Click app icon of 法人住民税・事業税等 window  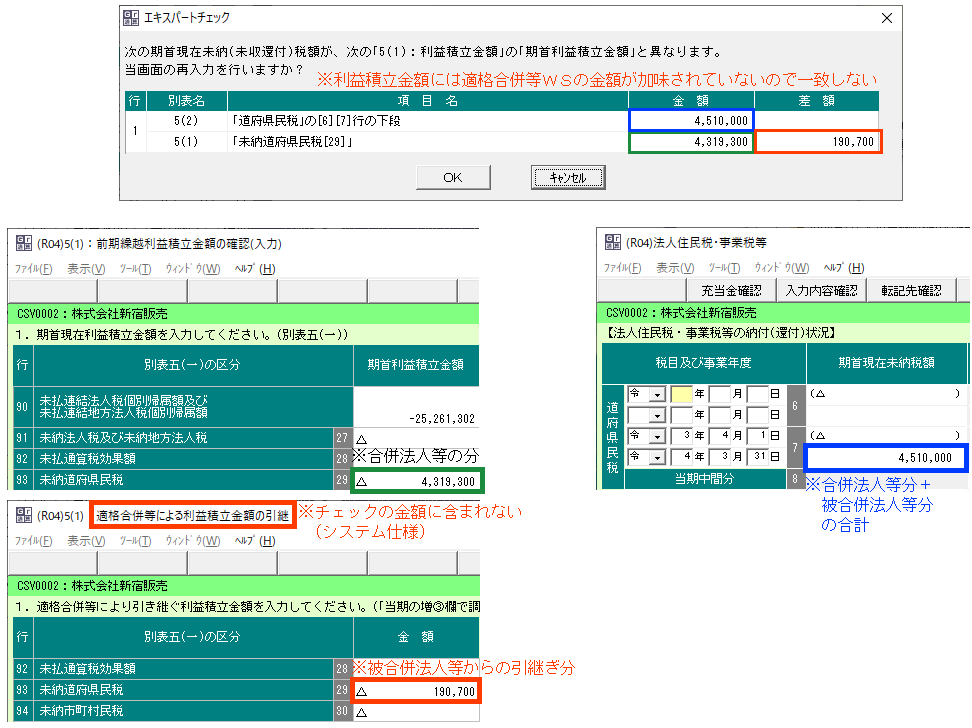pyautogui.click(x=611, y=242)
